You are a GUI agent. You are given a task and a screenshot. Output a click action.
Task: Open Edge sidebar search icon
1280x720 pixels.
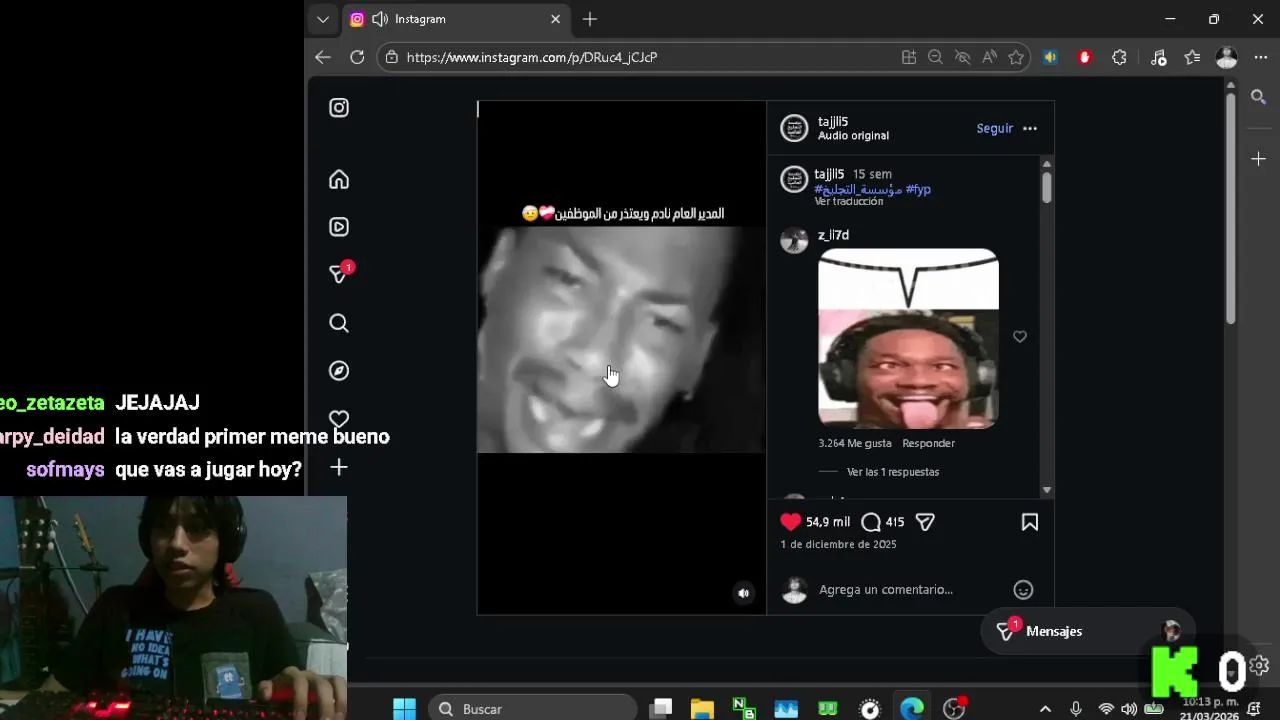[1259, 97]
